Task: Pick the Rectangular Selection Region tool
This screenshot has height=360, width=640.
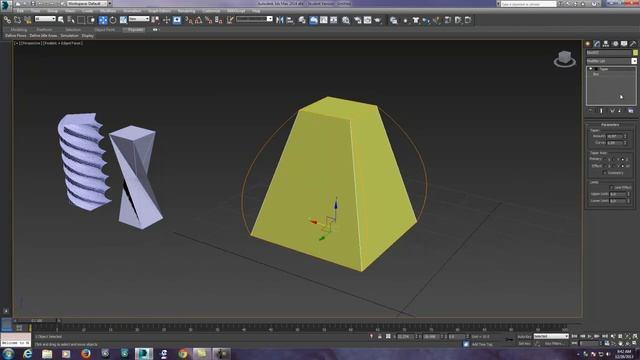Action: coord(81,20)
